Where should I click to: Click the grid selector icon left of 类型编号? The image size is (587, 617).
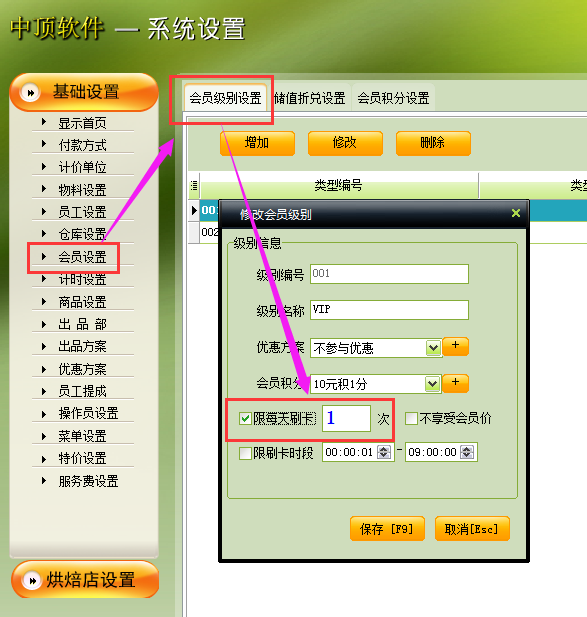tap(194, 185)
